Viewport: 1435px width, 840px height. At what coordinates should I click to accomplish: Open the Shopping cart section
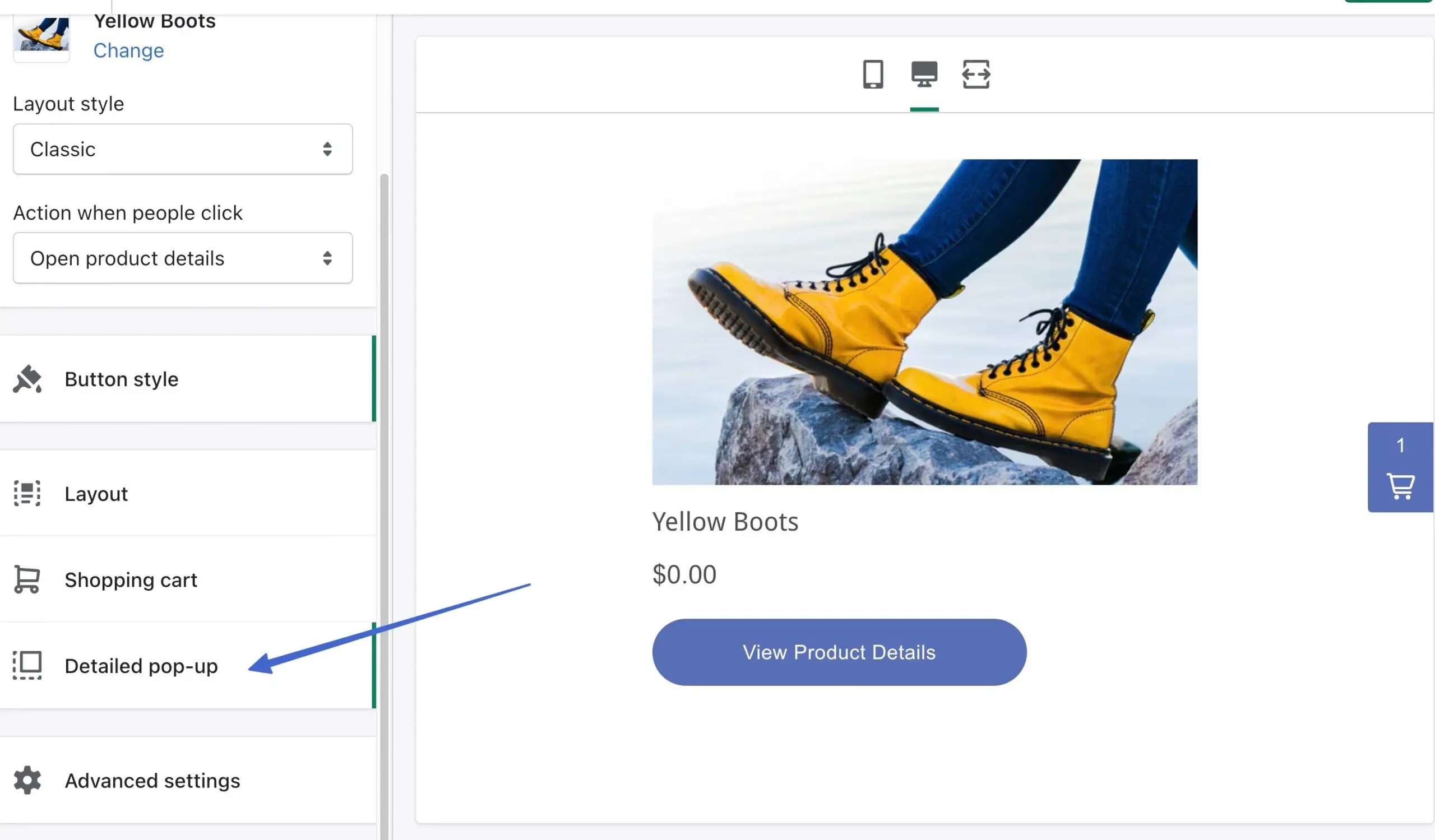(188, 579)
